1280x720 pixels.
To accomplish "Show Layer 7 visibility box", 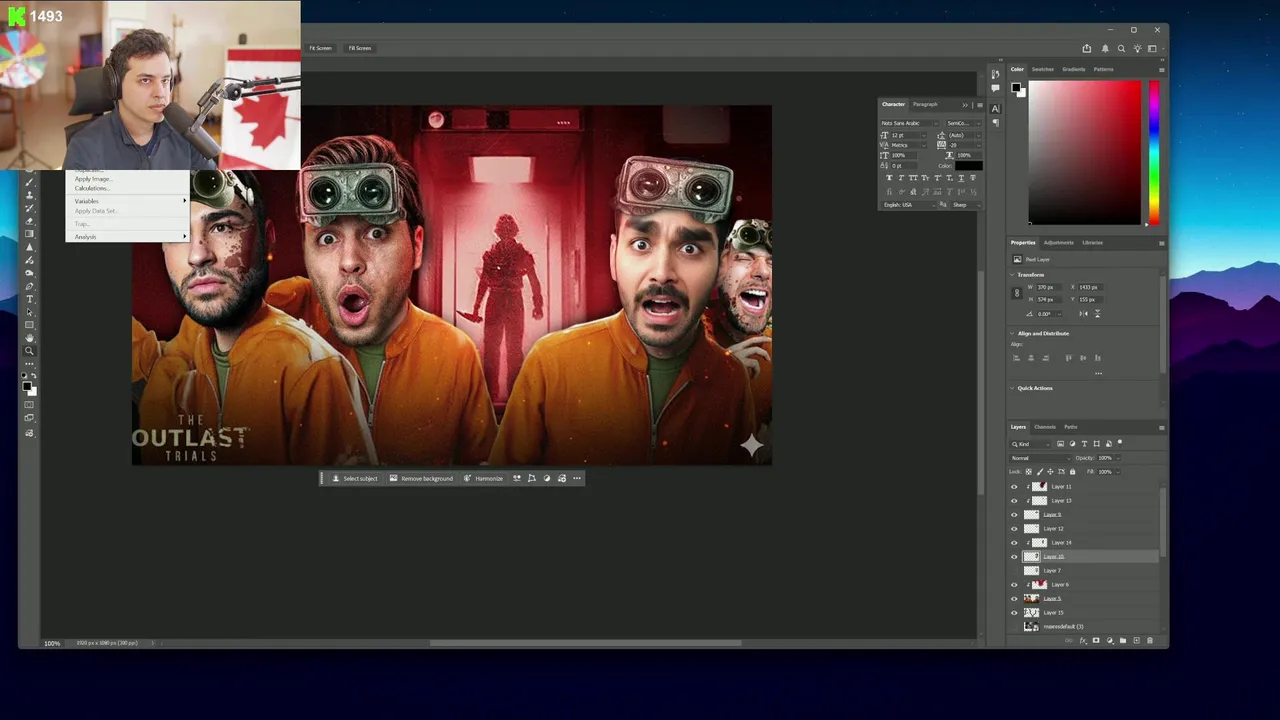I will (1014, 571).
